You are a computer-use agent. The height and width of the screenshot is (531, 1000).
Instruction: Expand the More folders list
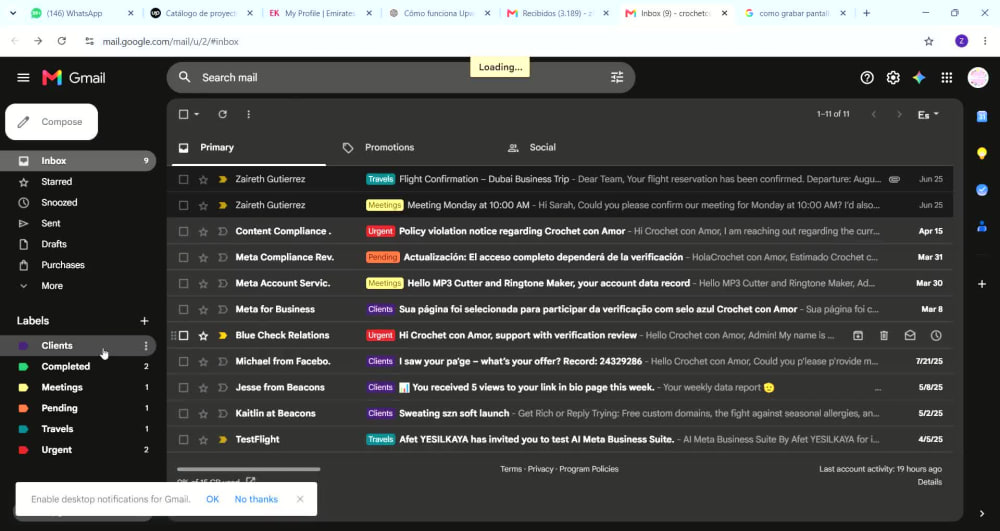(52, 286)
